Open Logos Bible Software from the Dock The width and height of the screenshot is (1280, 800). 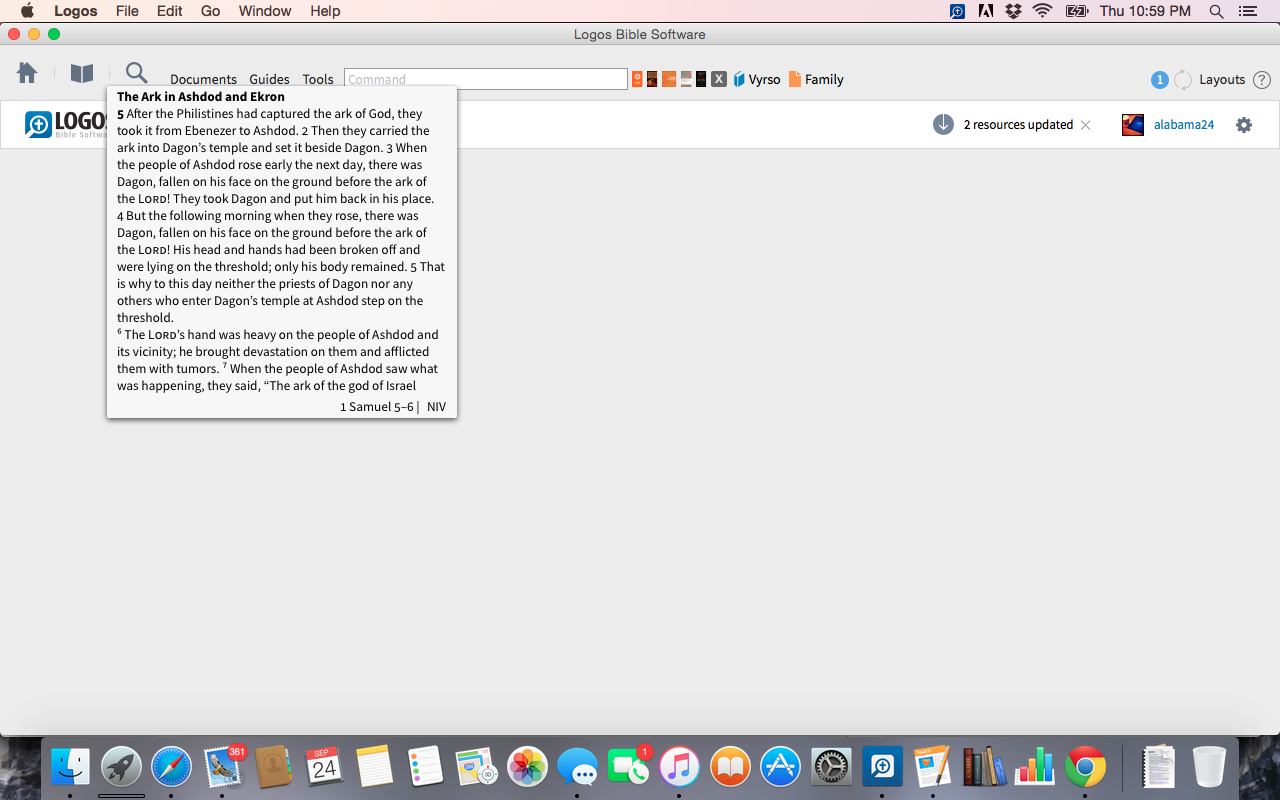(x=882, y=768)
